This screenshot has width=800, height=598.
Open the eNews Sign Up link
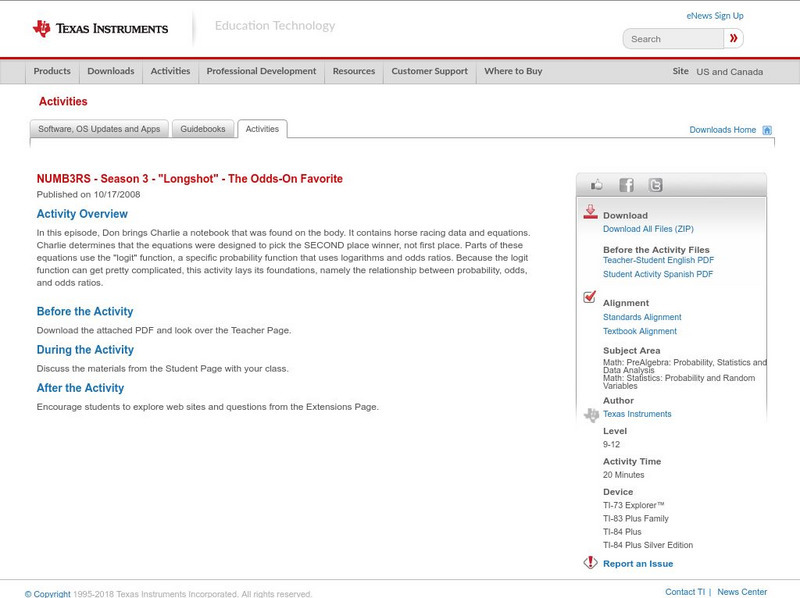[715, 16]
